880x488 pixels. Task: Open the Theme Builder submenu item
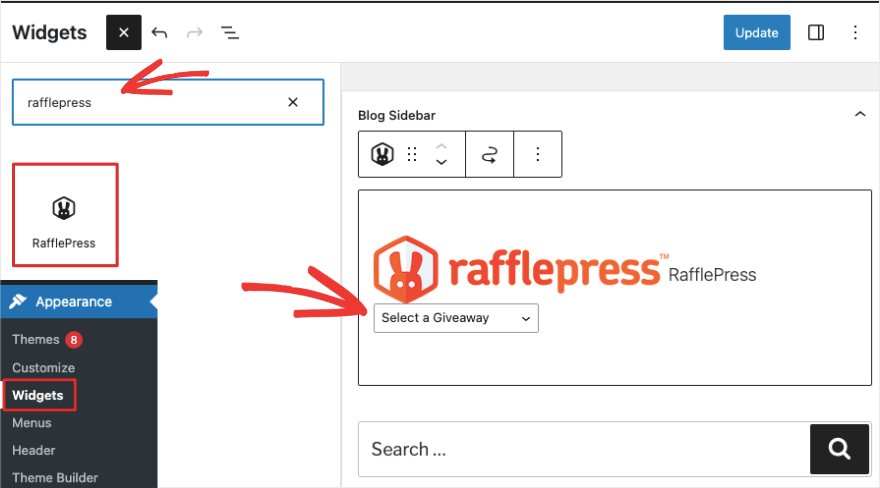tap(55, 477)
